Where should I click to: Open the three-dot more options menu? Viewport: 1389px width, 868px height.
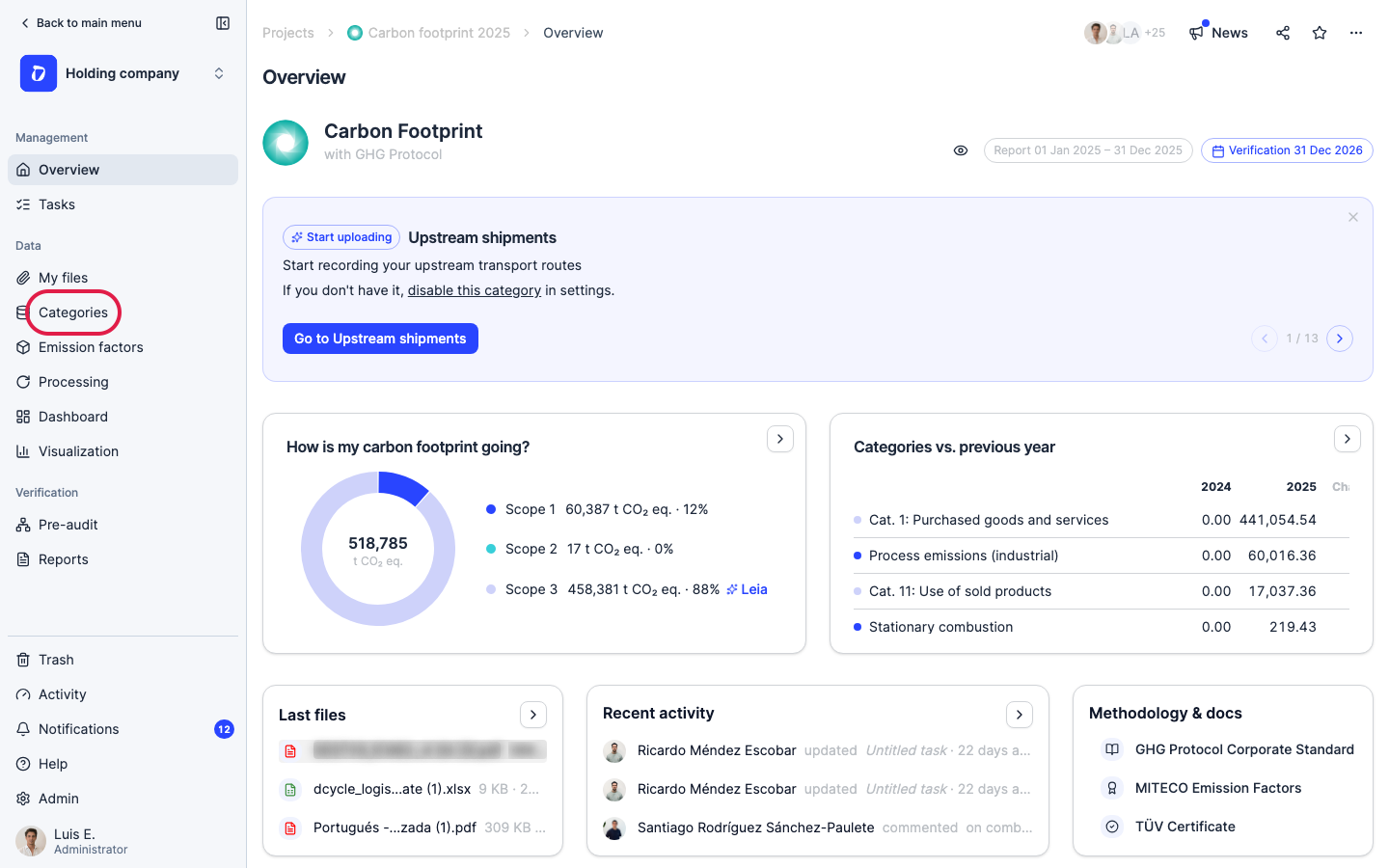(1356, 33)
